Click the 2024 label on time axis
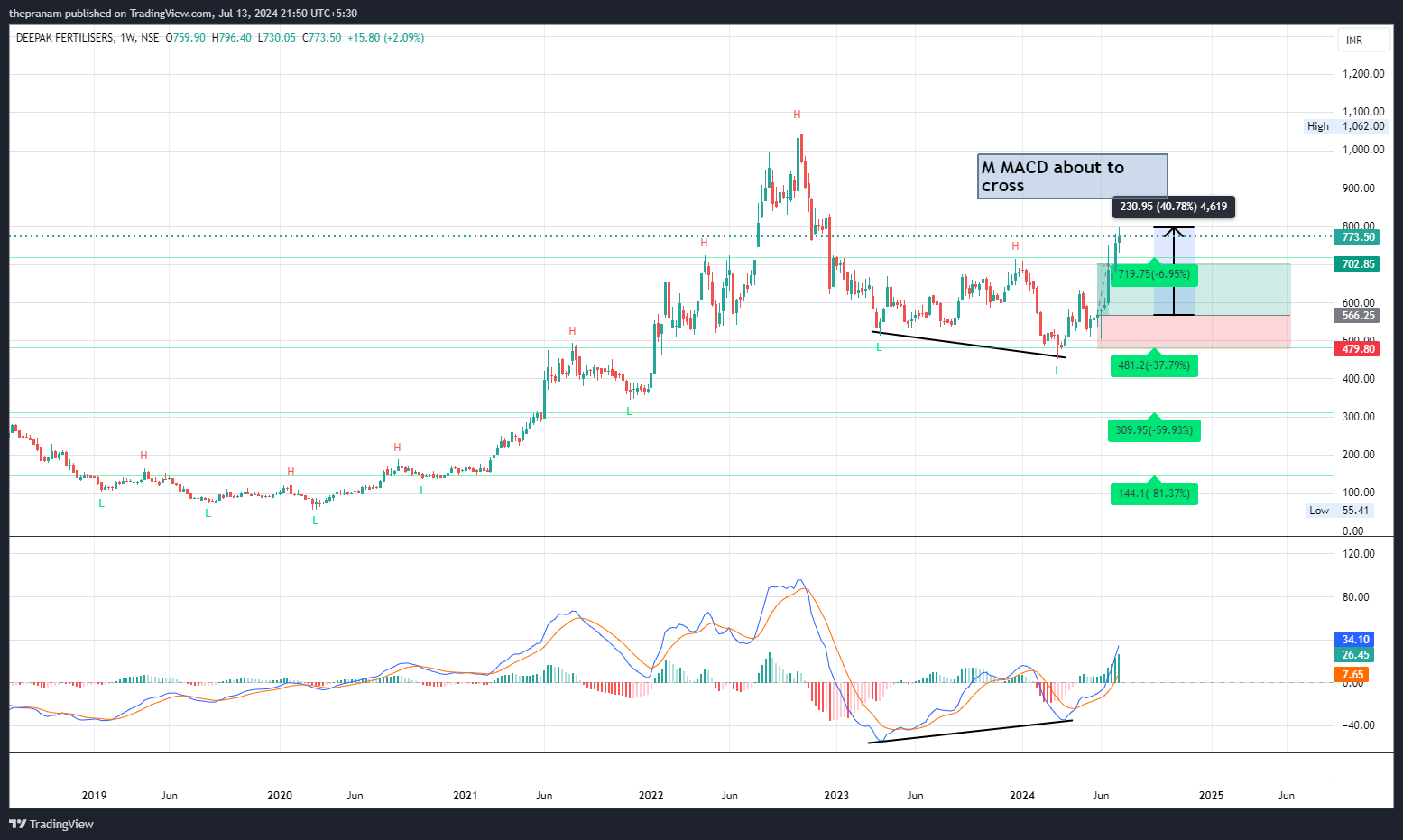1403x840 pixels. click(x=1022, y=796)
